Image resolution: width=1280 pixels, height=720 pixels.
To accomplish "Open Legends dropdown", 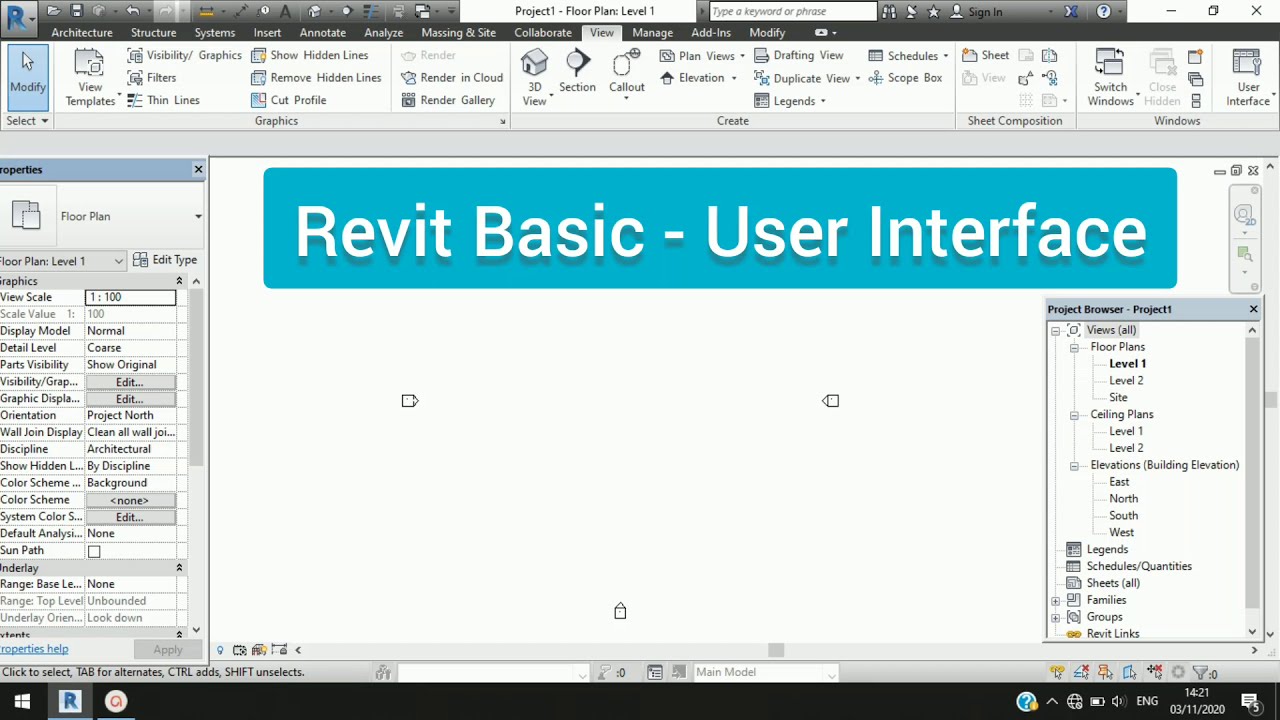I will 790,101.
